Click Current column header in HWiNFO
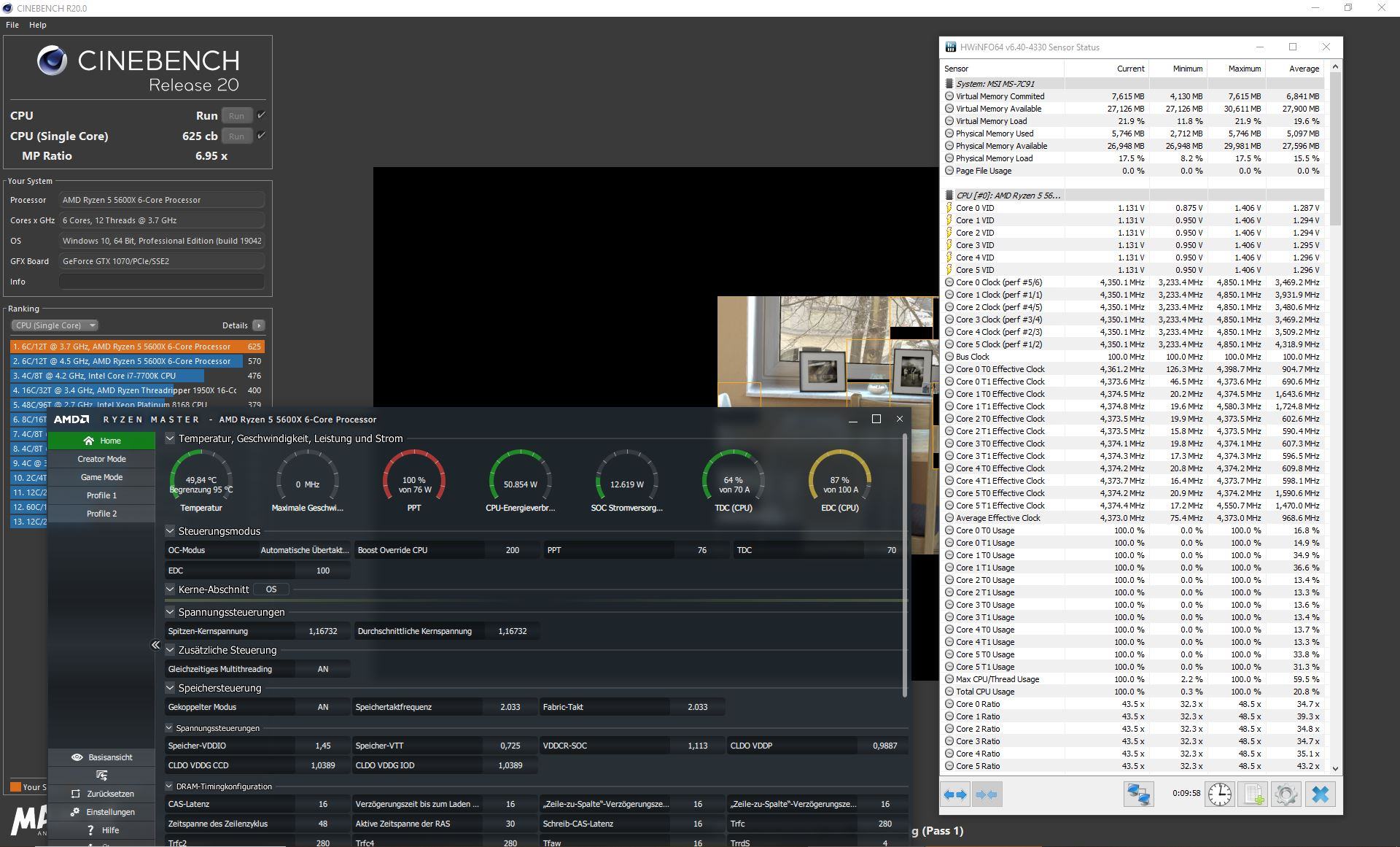 coord(1106,69)
